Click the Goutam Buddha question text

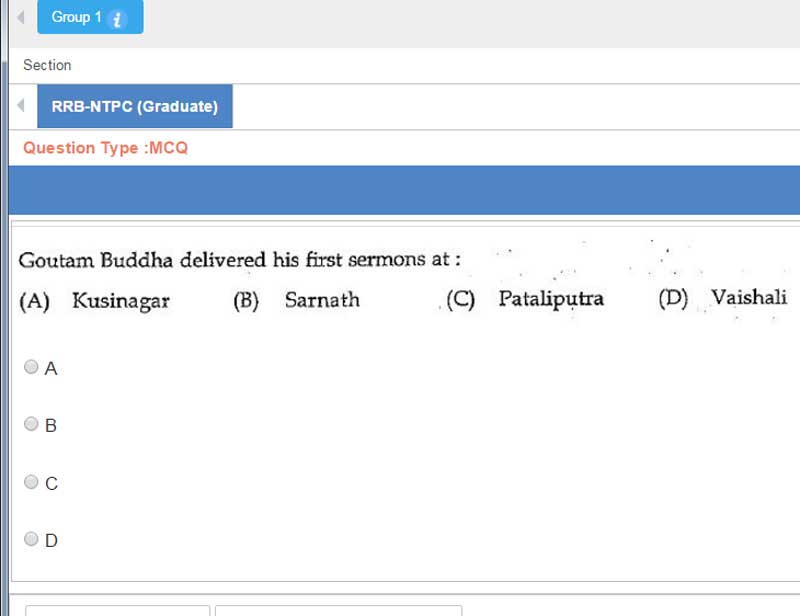tap(240, 260)
